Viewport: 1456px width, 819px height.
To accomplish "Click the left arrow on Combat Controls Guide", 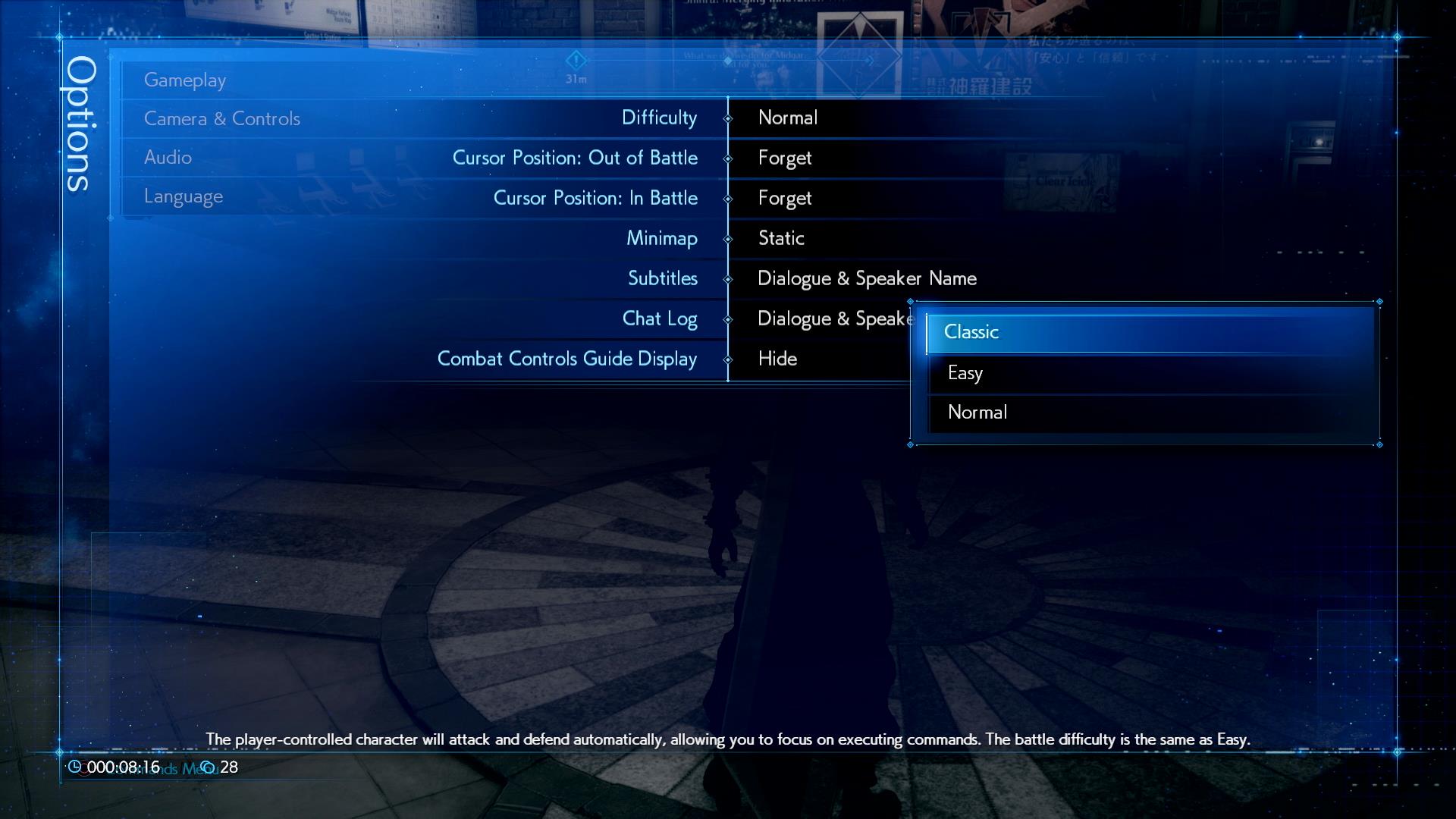I will pos(729,358).
